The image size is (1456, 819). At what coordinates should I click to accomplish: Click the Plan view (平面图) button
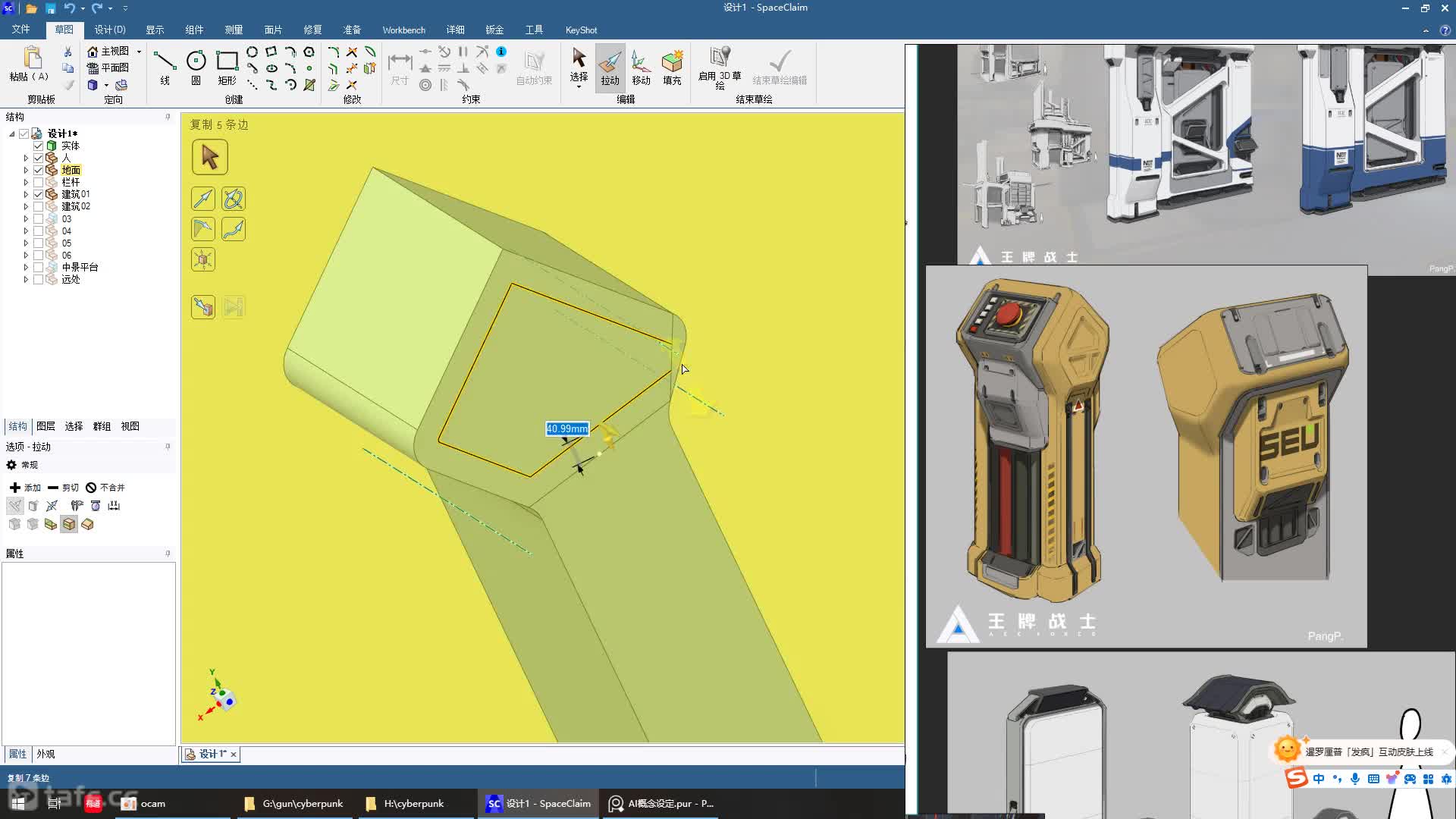click(x=108, y=67)
